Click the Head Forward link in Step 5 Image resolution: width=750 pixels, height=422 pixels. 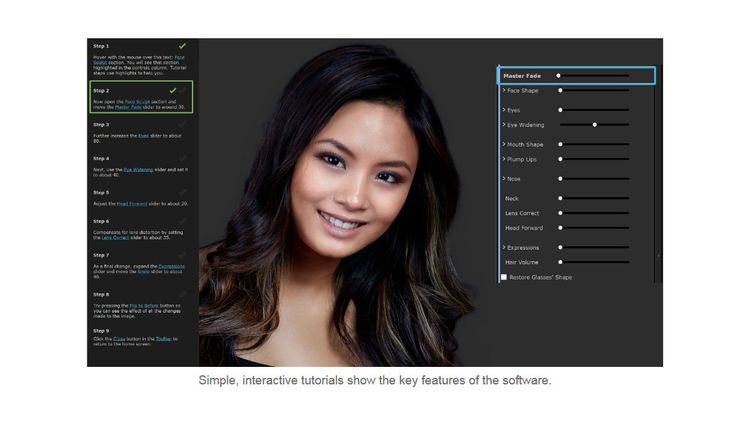click(x=132, y=204)
